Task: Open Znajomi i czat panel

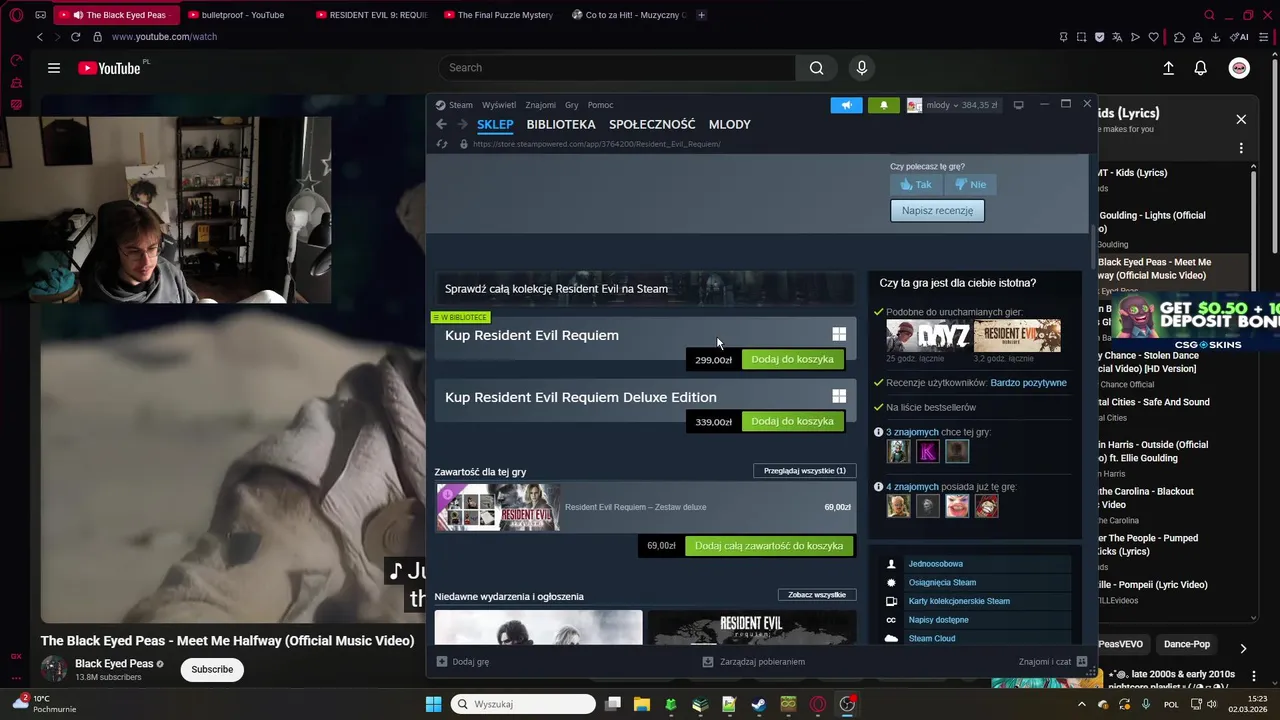Action: (1052, 662)
